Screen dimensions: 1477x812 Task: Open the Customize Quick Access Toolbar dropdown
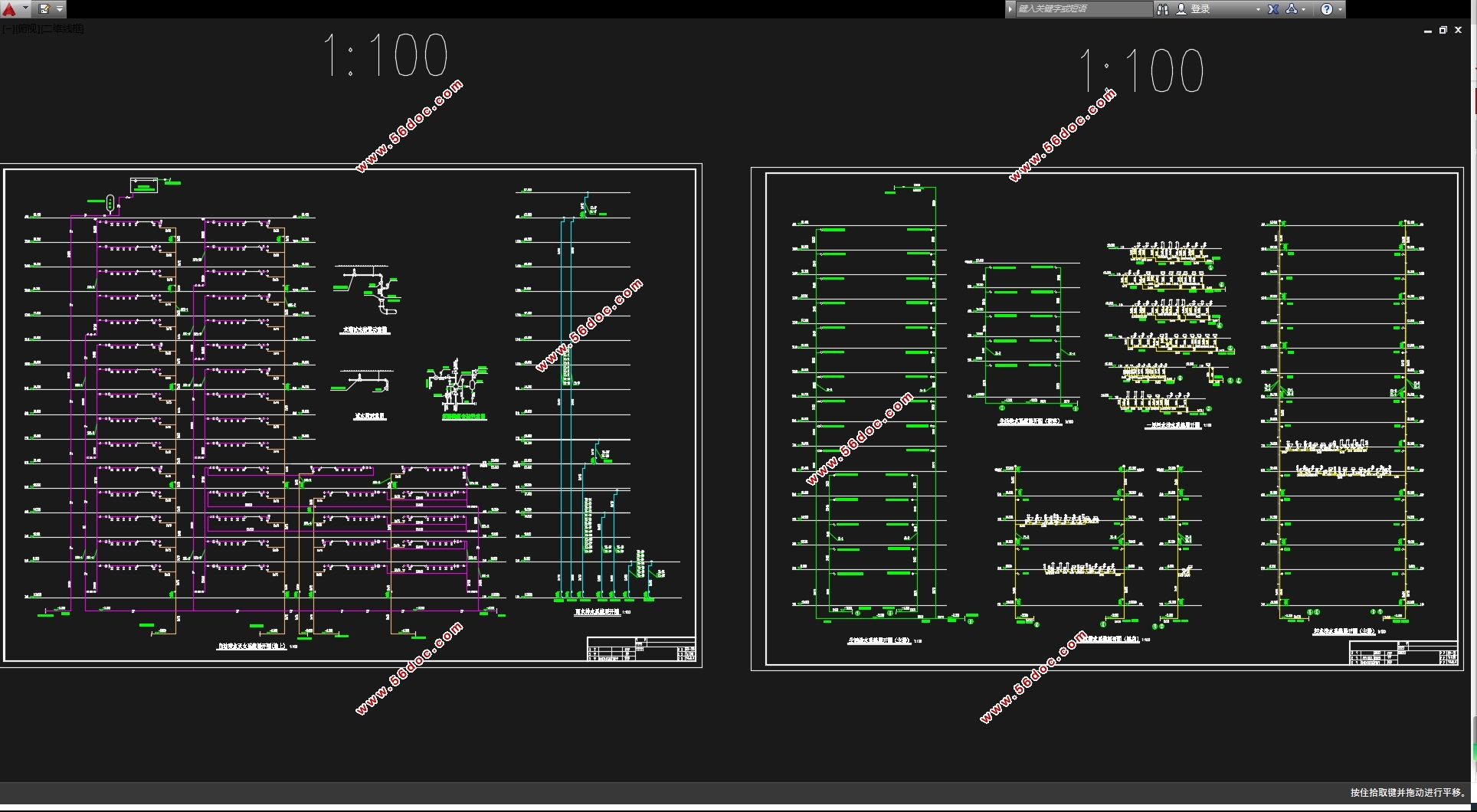pos(60,9)
